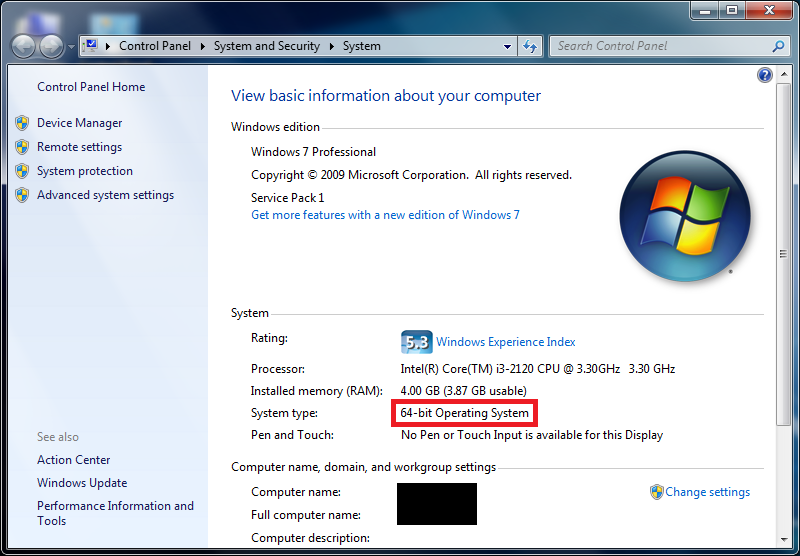Click the vertical scrollbar thumb
The width and height of the screenshot is (800, 556).
pos(783,254)
